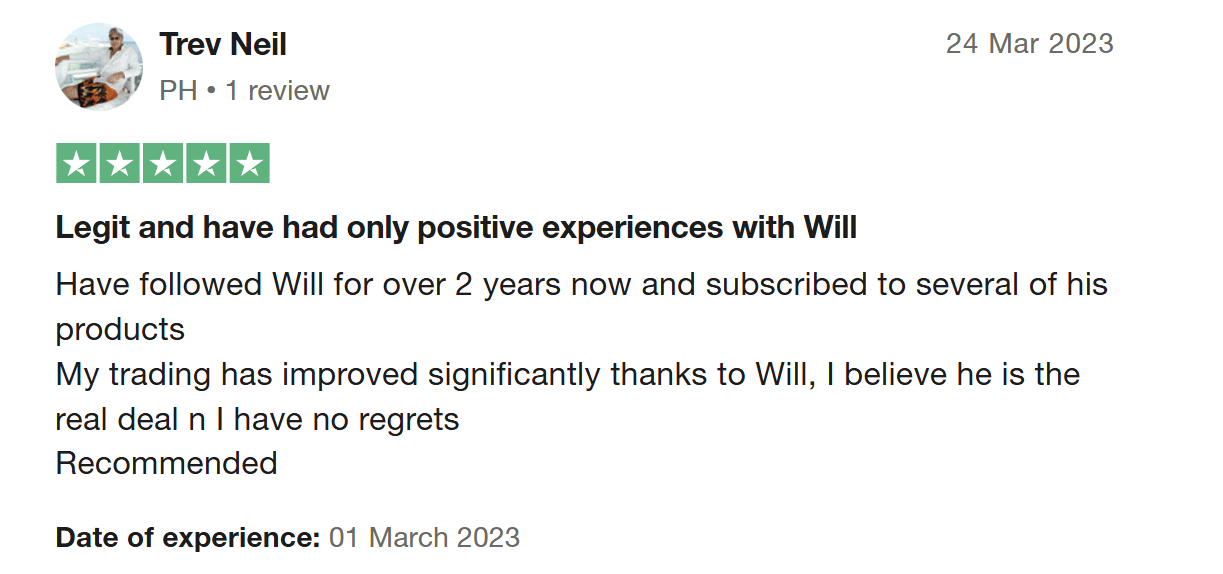This screenshot has height=574, width=1223.
Task: Select the third green rating star
Action: (163, 164)
